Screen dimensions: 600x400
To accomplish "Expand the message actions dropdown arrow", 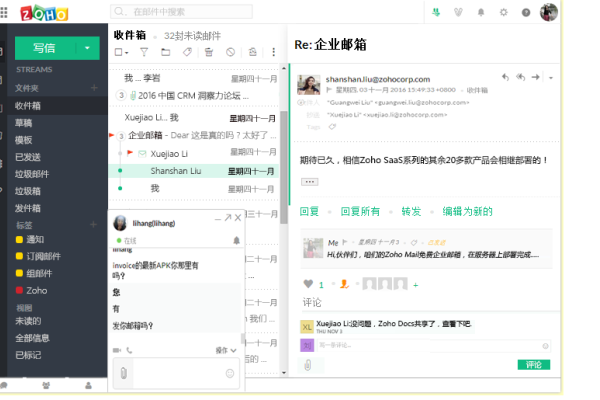I will (551, 78).
